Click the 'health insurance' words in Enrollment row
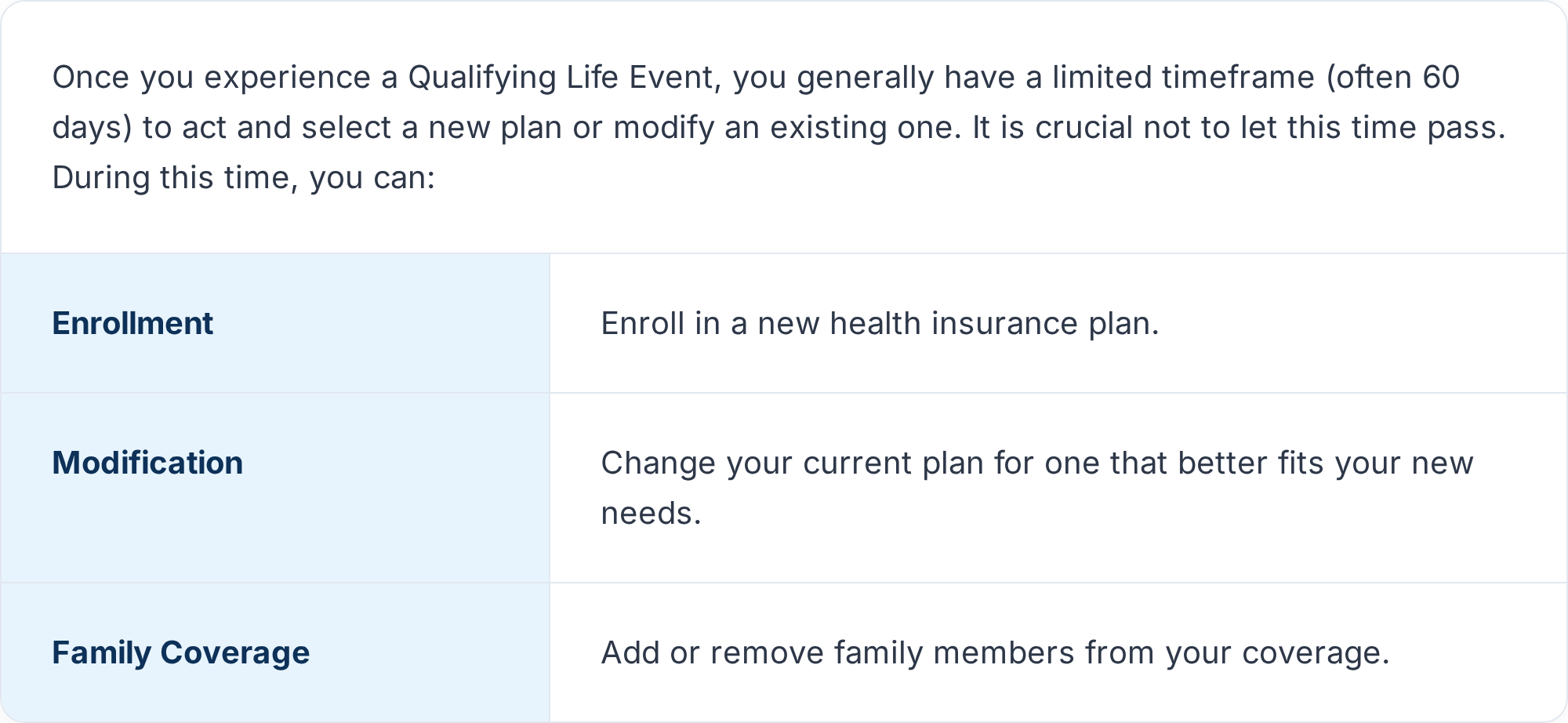 954,323
